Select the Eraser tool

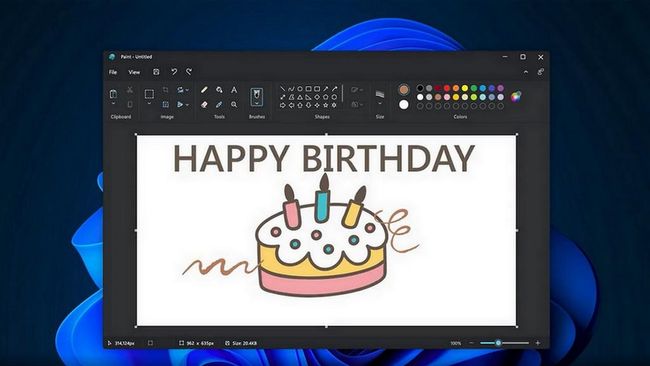[x=204, y=104]
